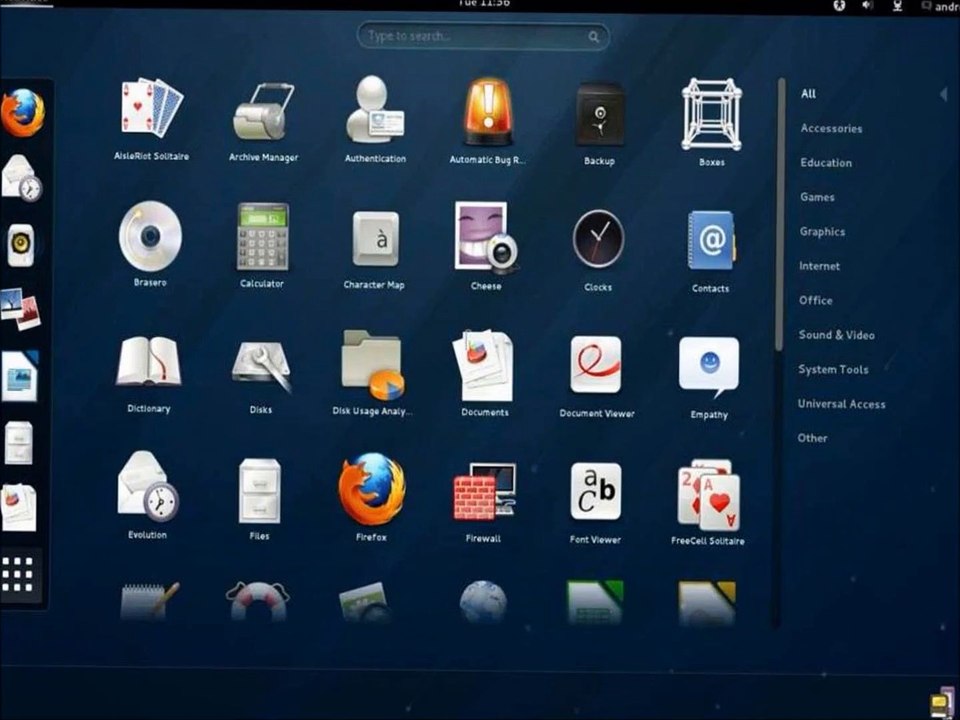Open the network indicator in top bar
The height and width of the screenshot is (720, 960).
(897, 6)
